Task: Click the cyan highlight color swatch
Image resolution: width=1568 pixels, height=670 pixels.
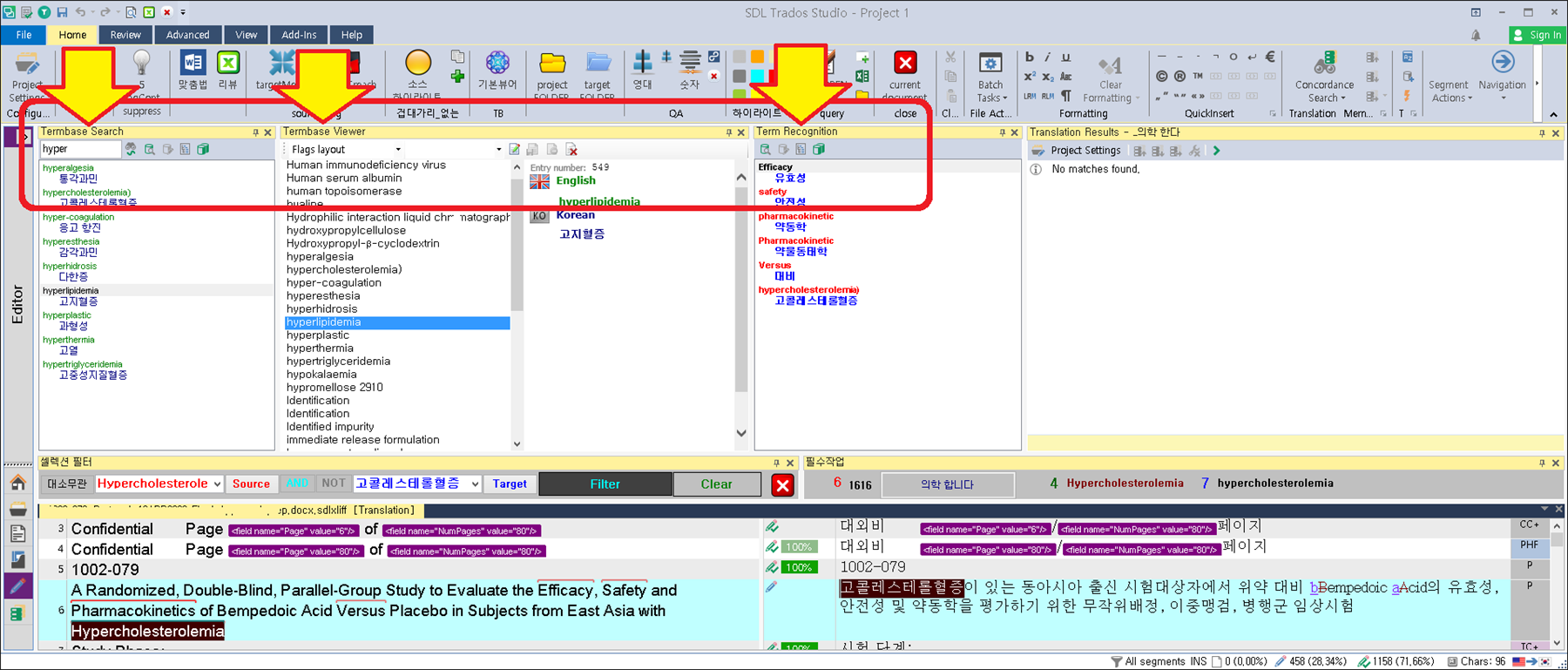Action: pos(757,76)
